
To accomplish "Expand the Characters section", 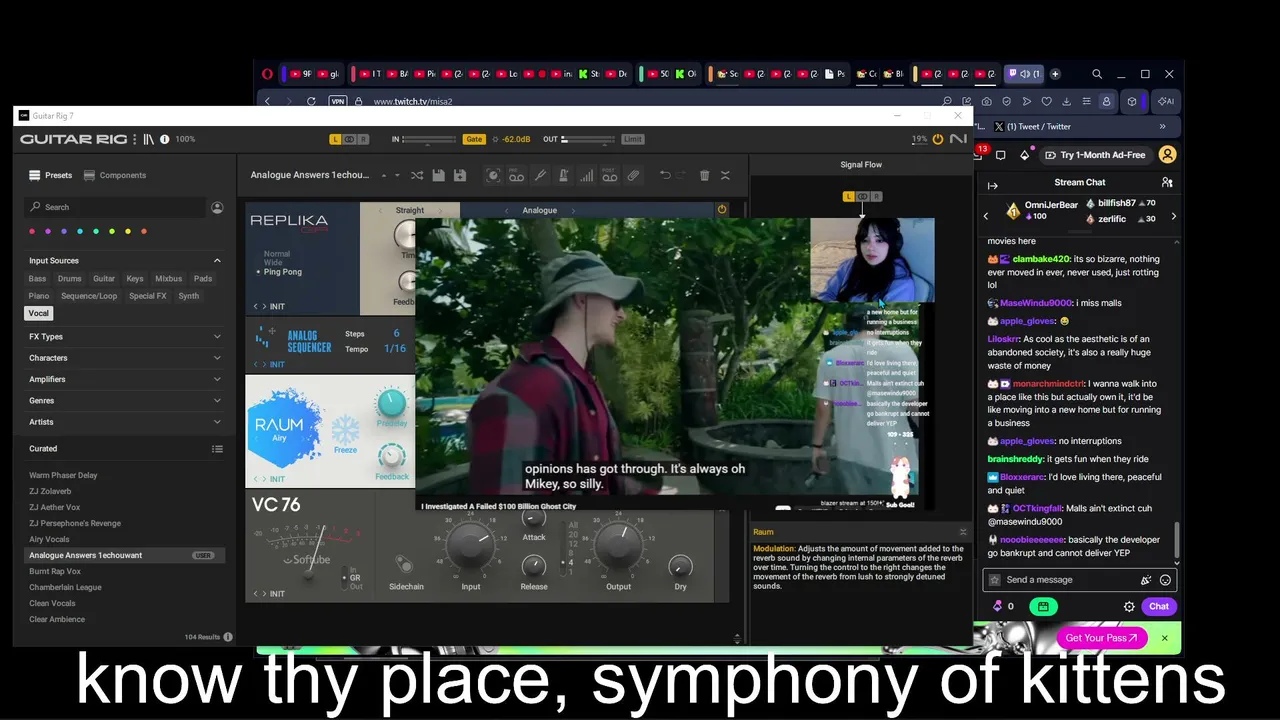I will 217,358.
